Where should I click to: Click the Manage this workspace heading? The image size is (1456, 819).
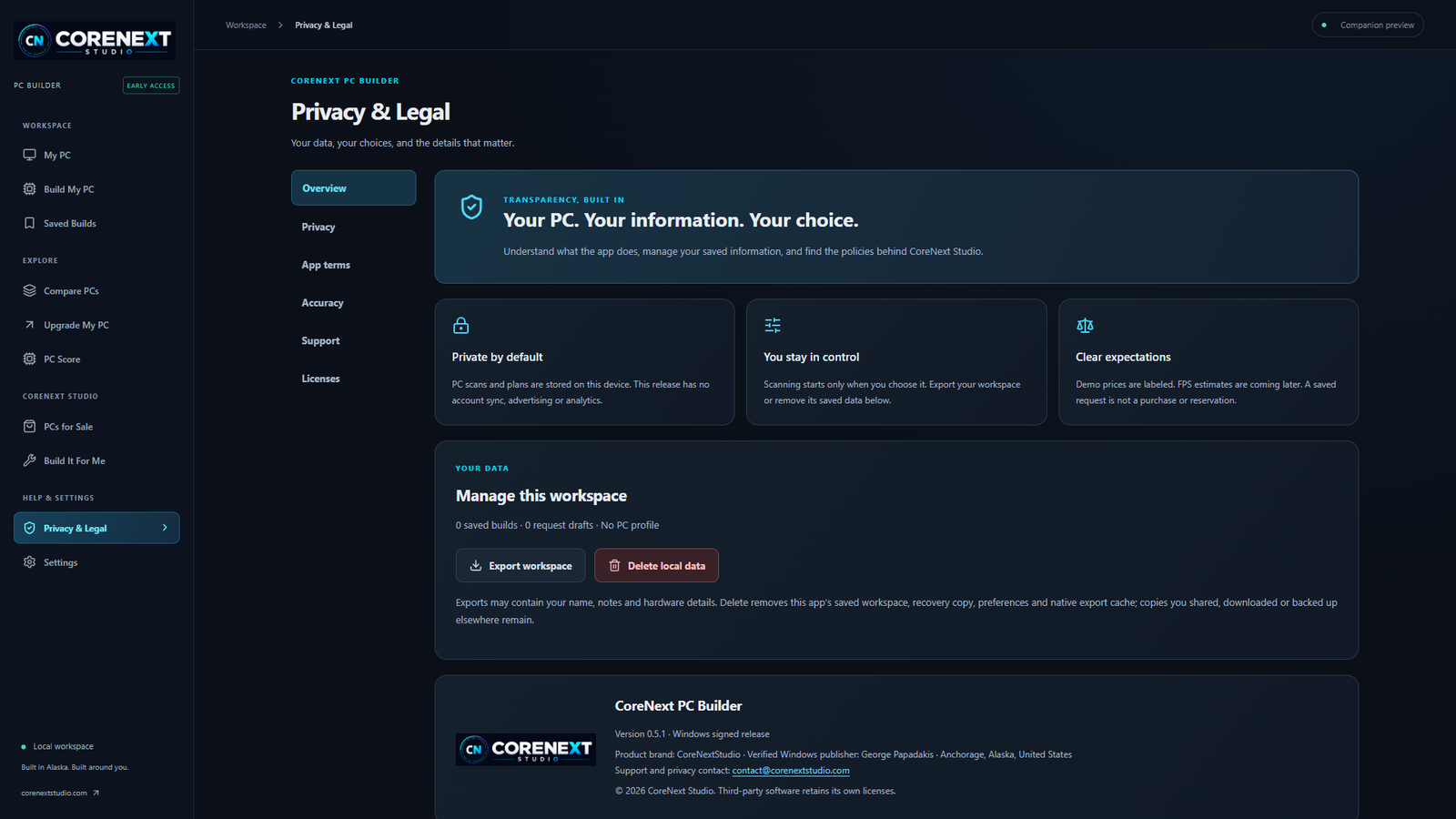coord(541,496)
